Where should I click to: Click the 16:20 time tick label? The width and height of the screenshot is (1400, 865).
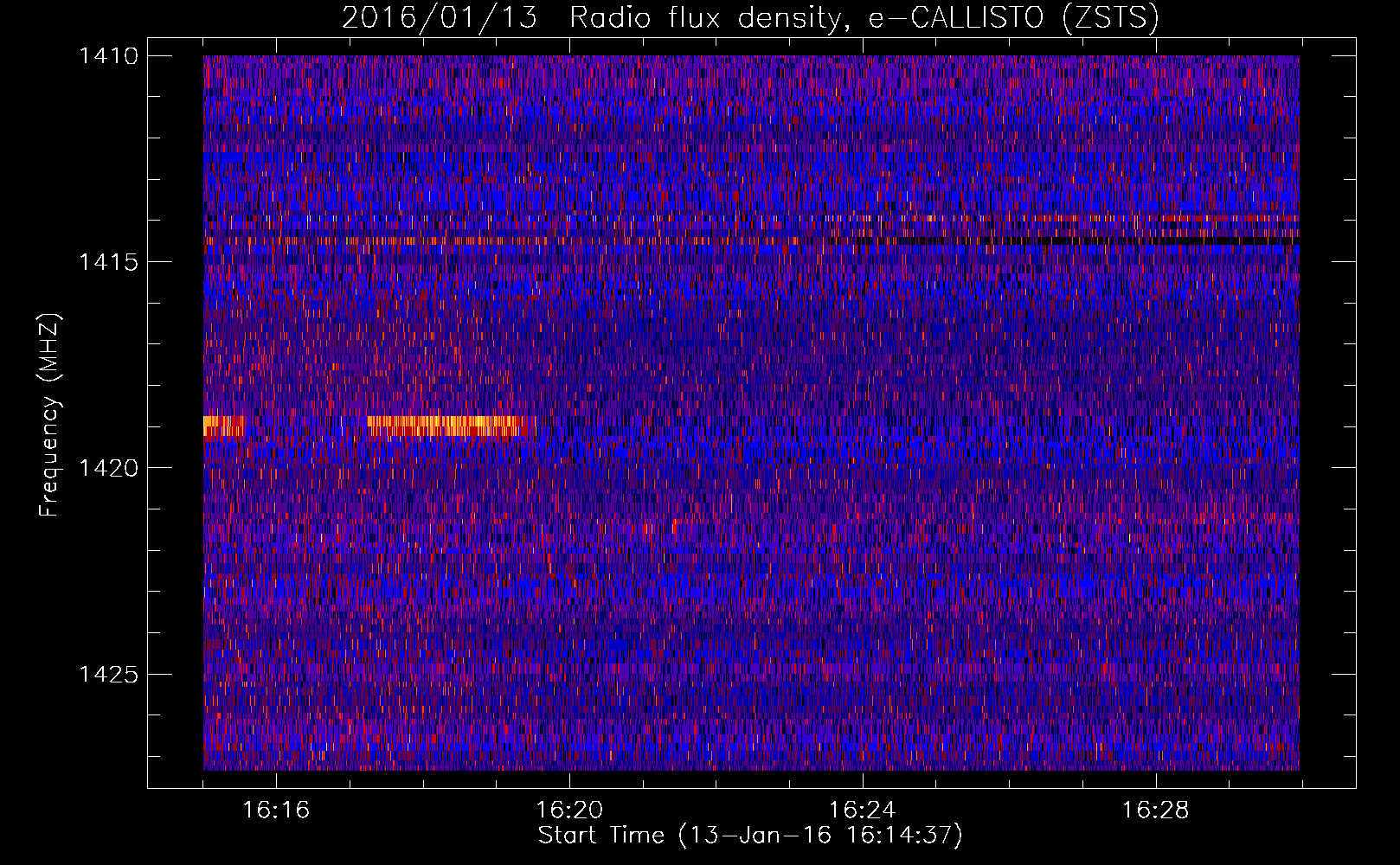[569, 810]
